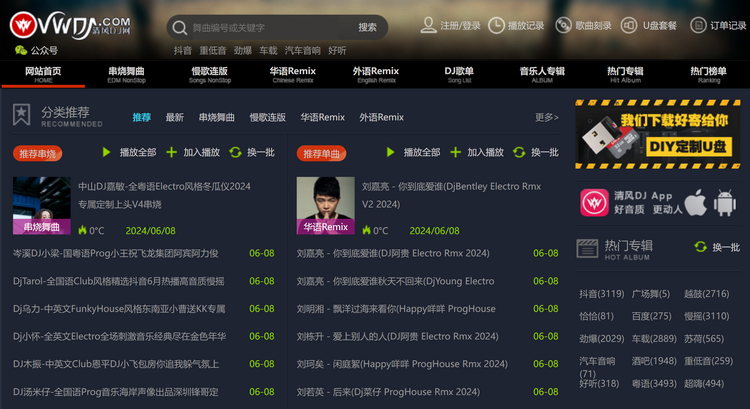
Task: Open 刘嘉亮 song cover thumbnail
Action: click(326, 205)
